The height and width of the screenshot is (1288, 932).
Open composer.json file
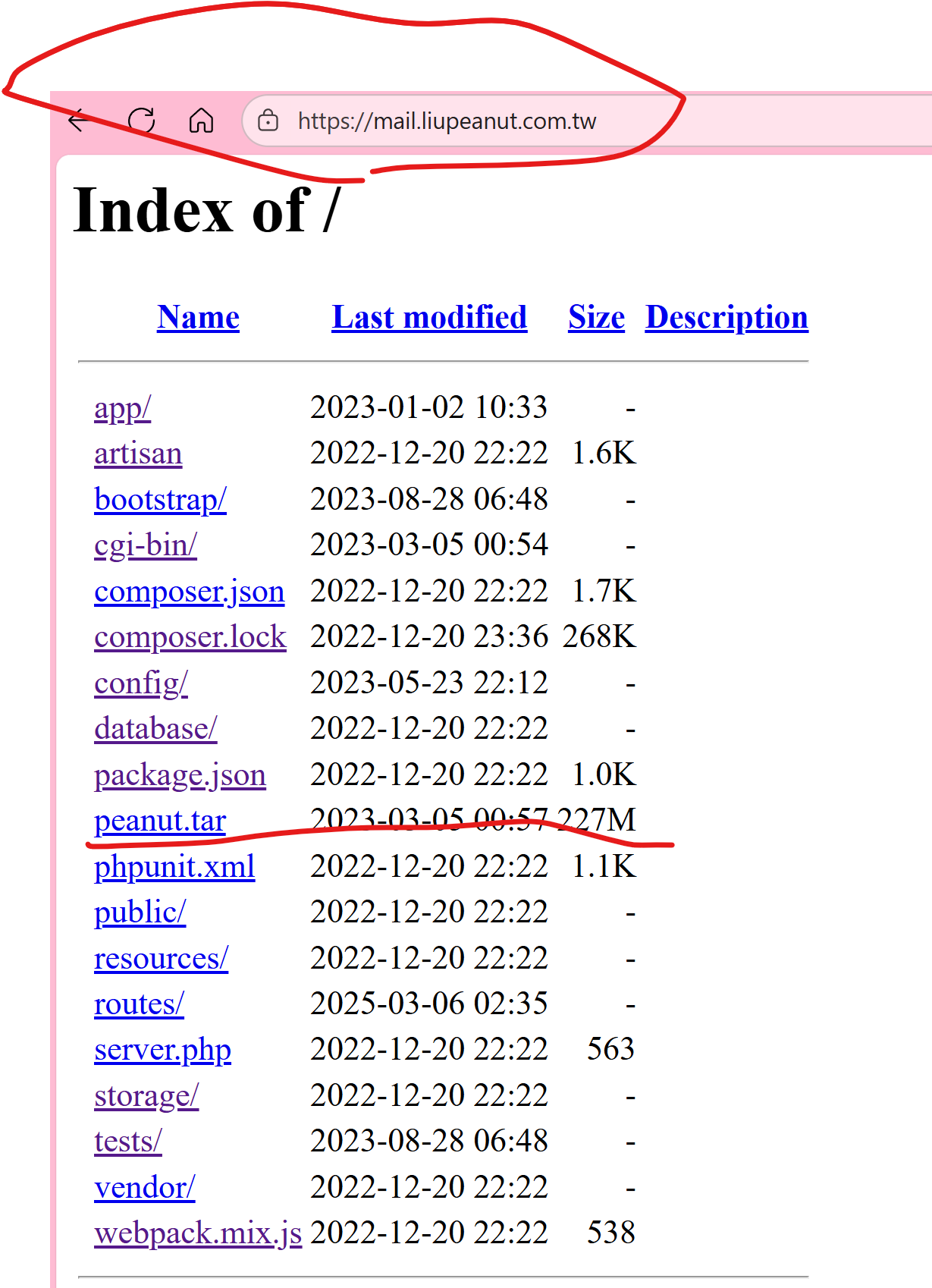[190, 591]
